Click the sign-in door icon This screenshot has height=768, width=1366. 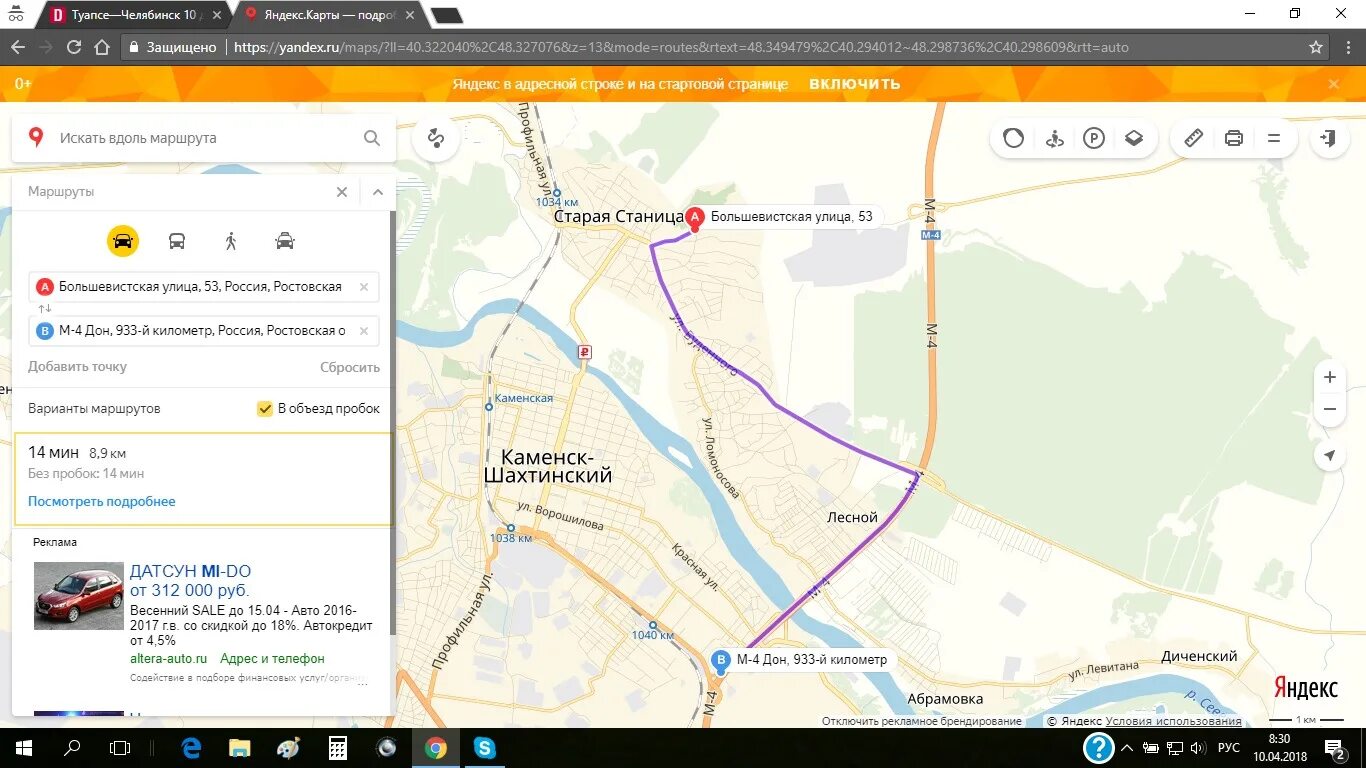(x=1328, y=139)
